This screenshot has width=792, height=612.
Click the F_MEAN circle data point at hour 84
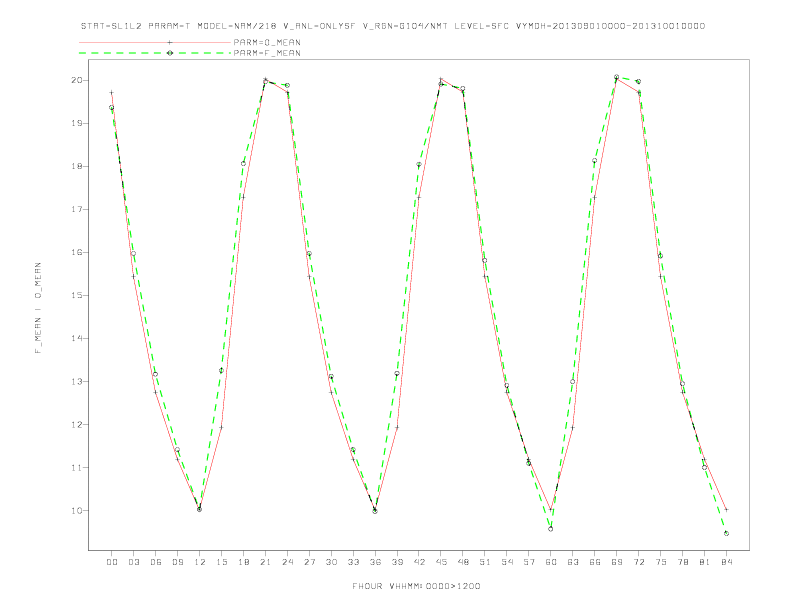[726, 533]
